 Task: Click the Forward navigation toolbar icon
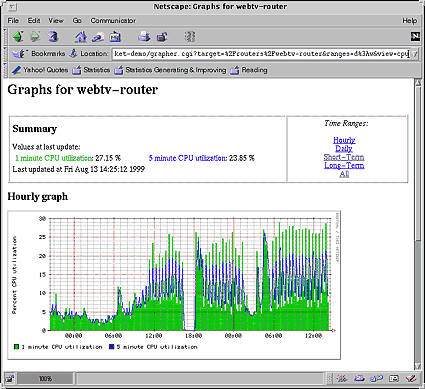click(x=35, y=36)
